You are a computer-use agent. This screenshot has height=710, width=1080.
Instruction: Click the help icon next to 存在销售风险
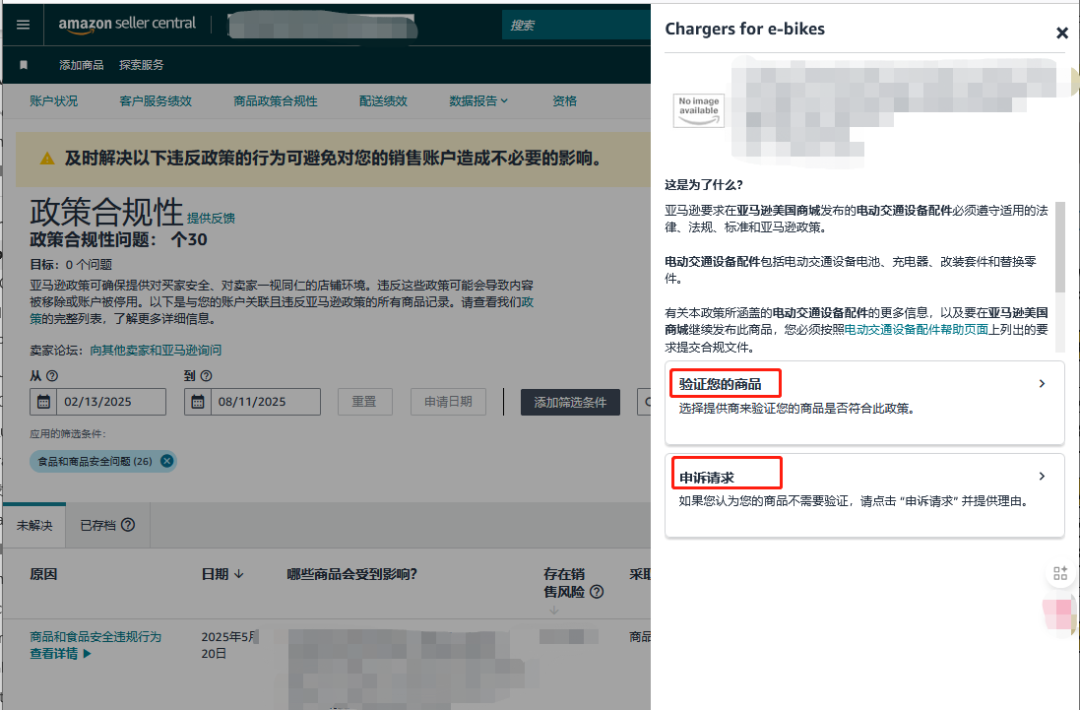click(597, 592)
